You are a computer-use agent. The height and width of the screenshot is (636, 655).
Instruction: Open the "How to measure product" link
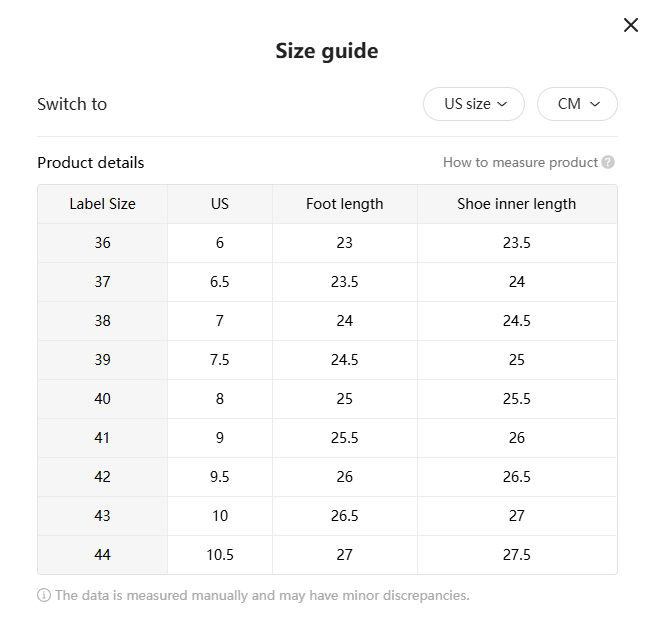click(520, 162)
